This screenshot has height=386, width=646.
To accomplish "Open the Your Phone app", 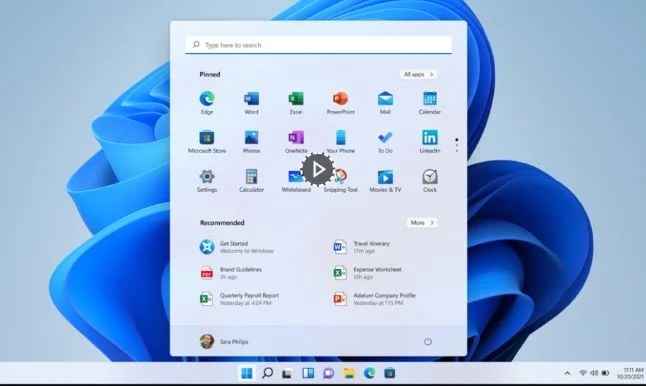I will 340,142.
